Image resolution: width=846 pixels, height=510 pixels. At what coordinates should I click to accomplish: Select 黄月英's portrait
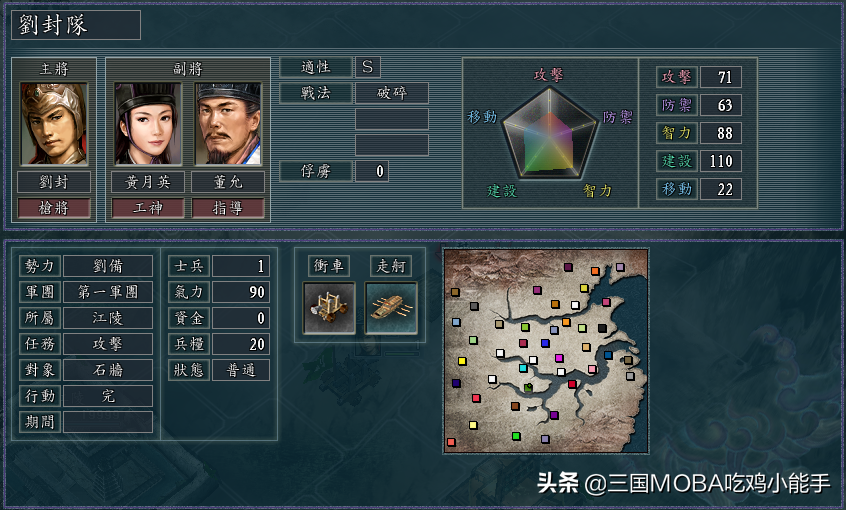[x=148, y=124]
